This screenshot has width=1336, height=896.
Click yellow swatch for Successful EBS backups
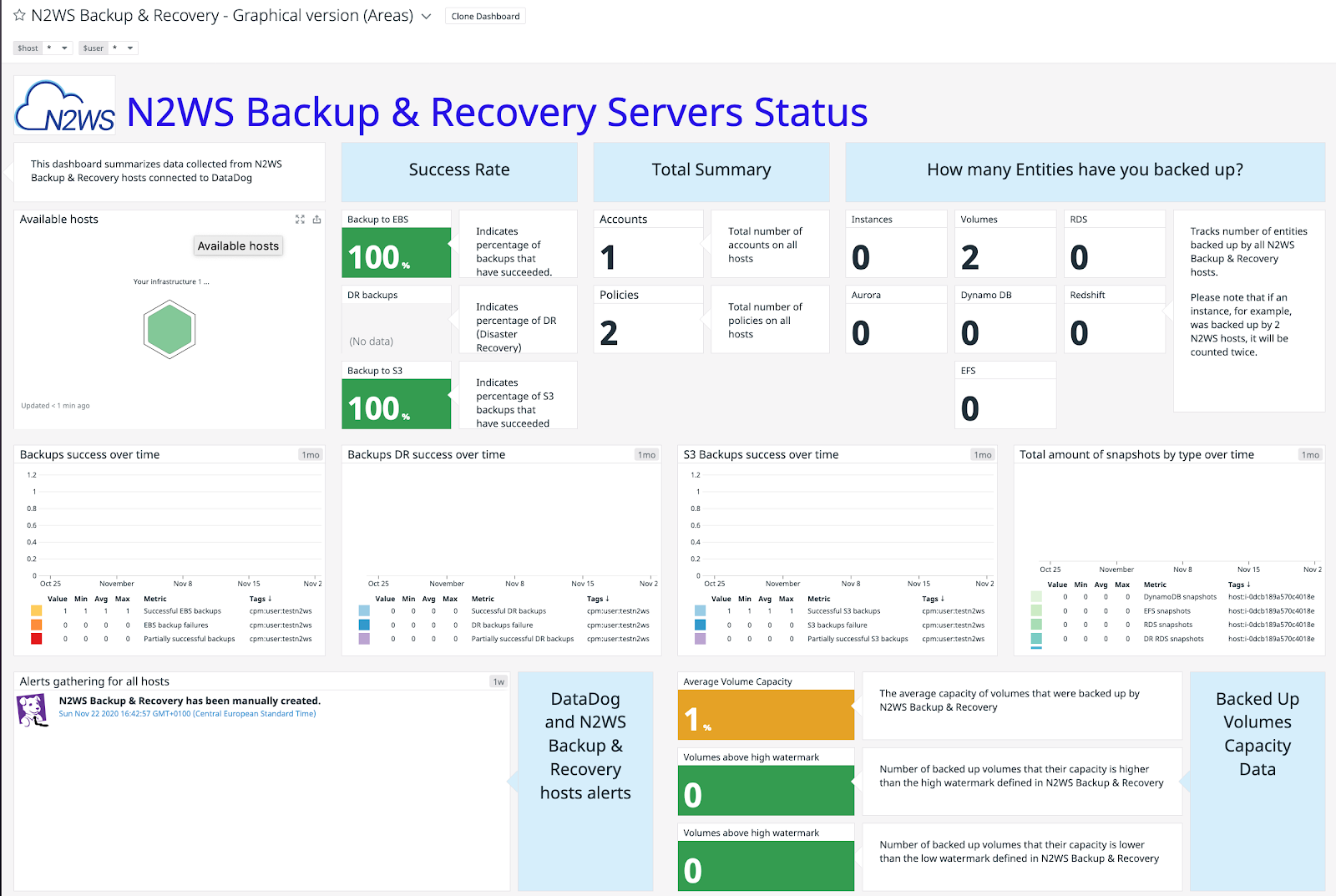[36, 611]
